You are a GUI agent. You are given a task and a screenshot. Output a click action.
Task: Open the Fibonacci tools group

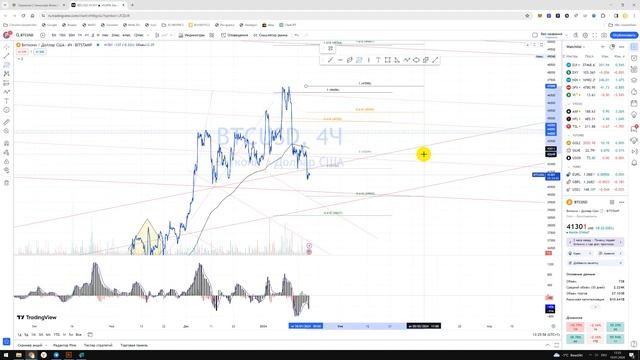[x=6, y=65]
